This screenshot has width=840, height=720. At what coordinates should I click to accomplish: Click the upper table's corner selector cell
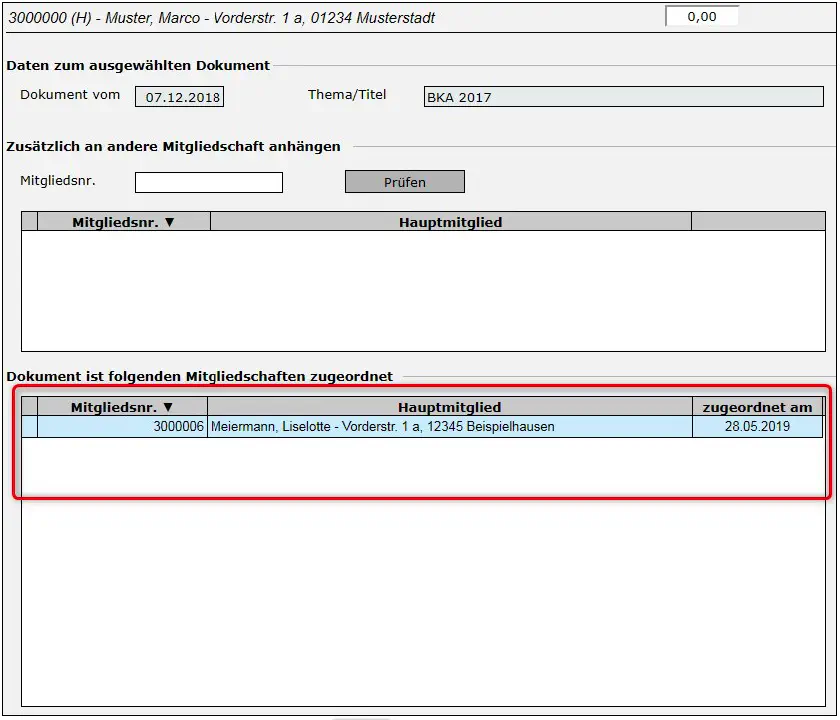point(29,222)
